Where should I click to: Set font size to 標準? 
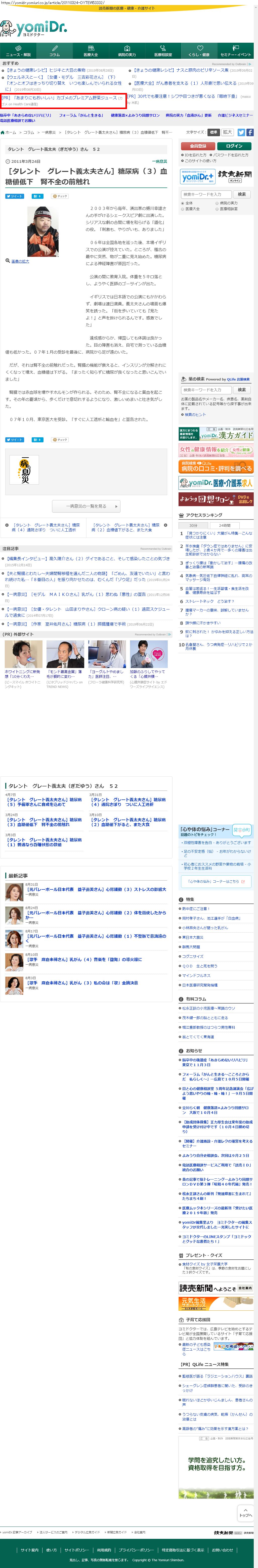213,132
